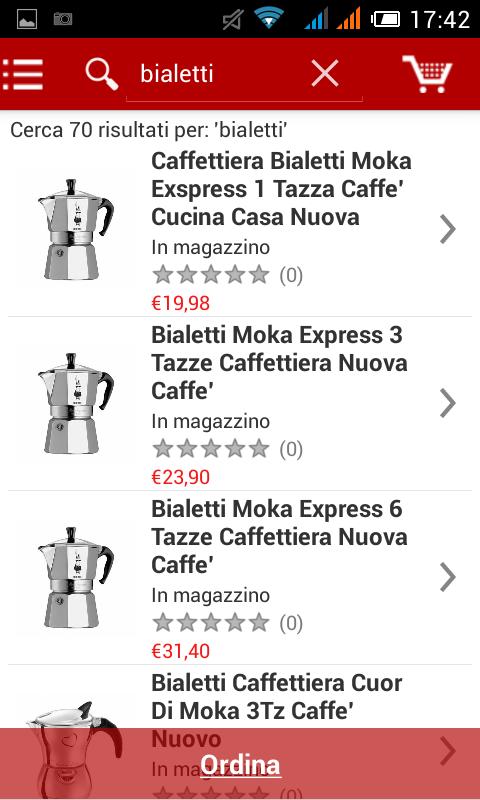Select Moka Exspress 1 Tazza thumbnail
The height and width of the screenshot is (800, 480).
click(75, 229)
